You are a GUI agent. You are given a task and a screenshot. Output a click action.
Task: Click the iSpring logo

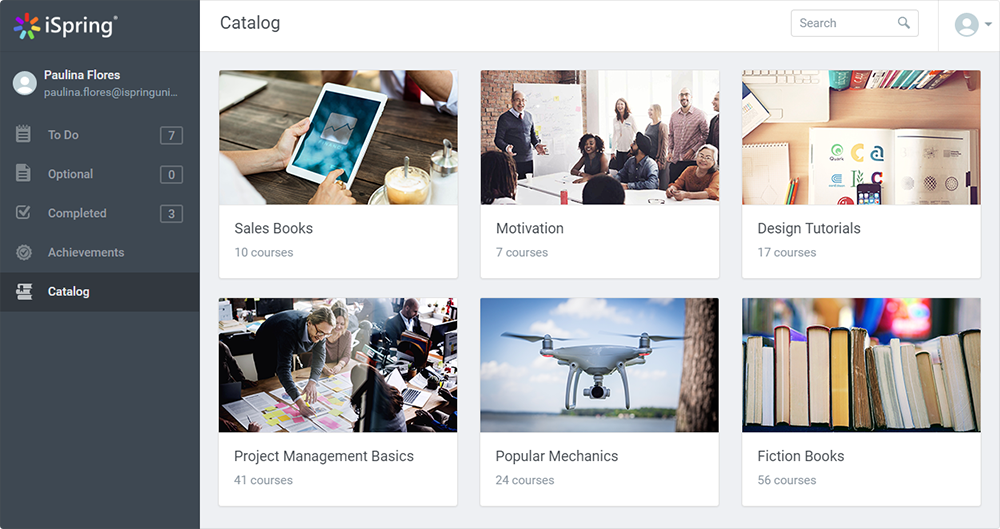coord(66,26)
